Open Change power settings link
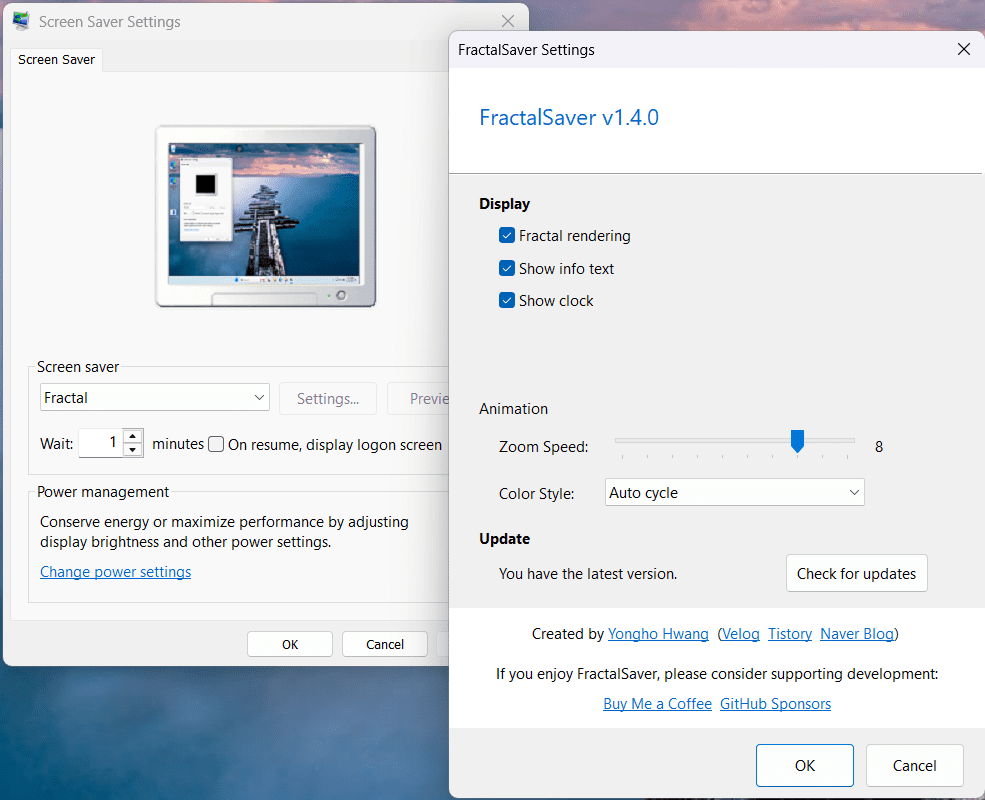This screenshot has height=800, width=985. click(116, 572)
